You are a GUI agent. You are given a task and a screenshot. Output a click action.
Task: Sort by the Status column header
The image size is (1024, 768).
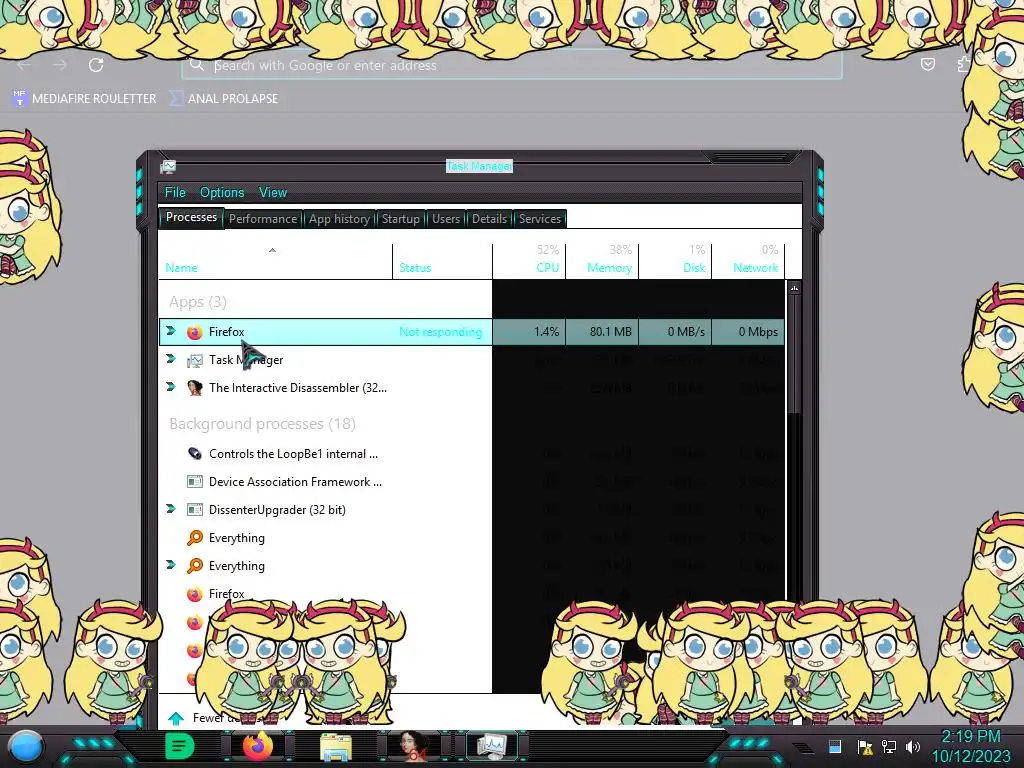[415, 268]
